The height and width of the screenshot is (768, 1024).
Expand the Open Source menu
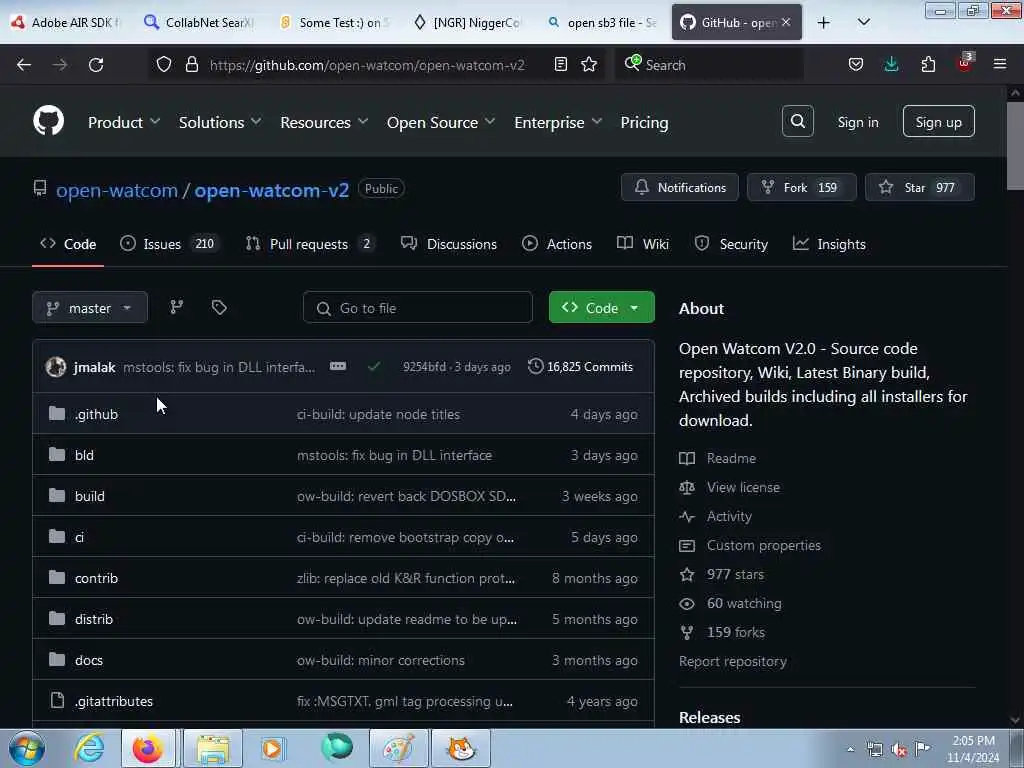coord(441,122)
